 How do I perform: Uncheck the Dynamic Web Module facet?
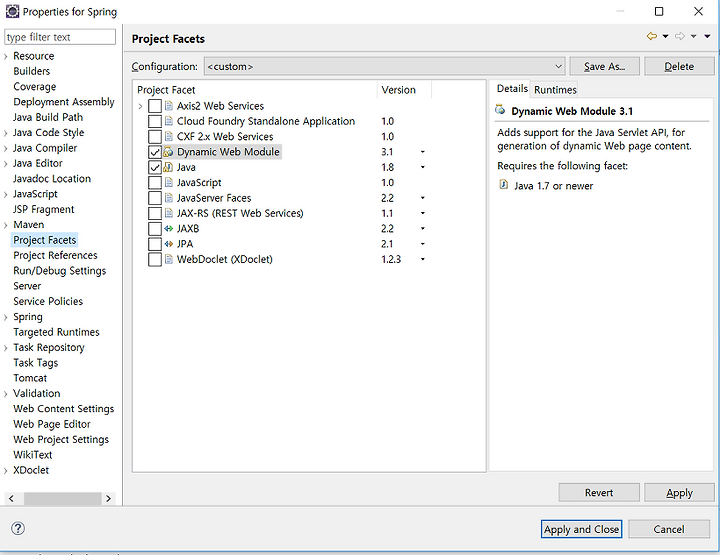point(155,152)
